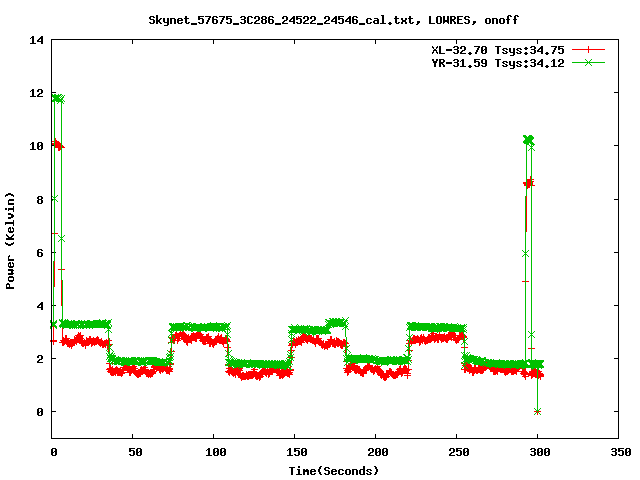The height and width of the screenshot is (480, 640).
Task: Click the x-axis tick label '250'
Action: pyautogui.click(x=458, y=452)
